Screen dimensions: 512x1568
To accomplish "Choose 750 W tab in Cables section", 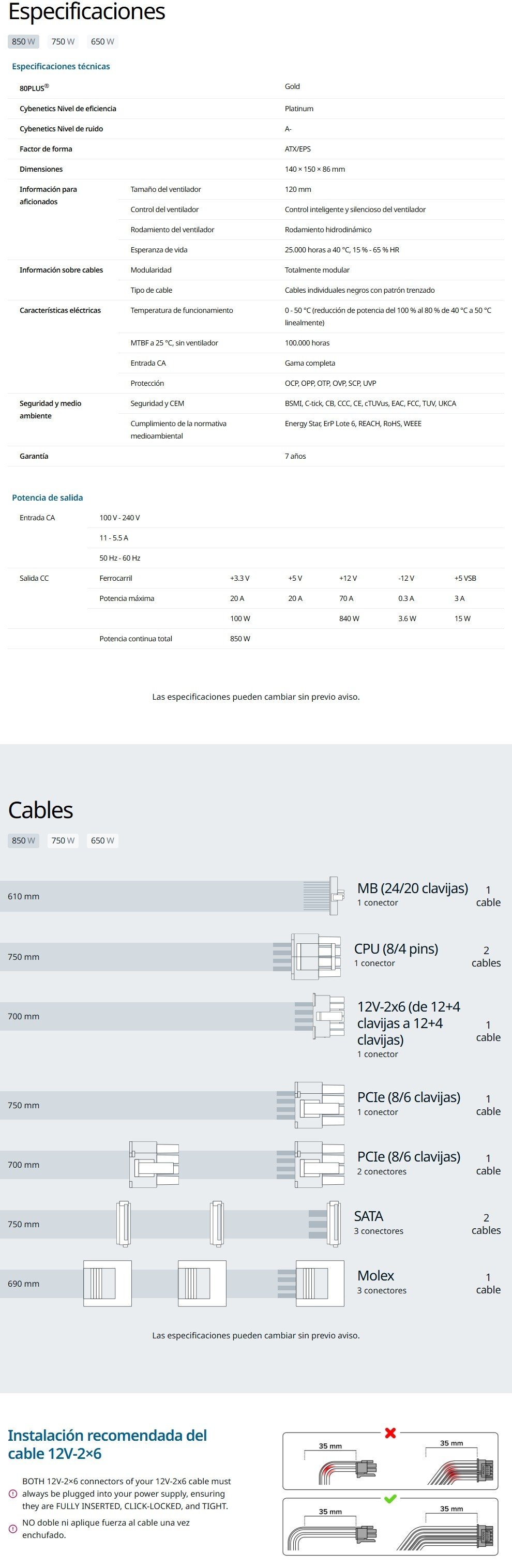I will pos(63,840).
